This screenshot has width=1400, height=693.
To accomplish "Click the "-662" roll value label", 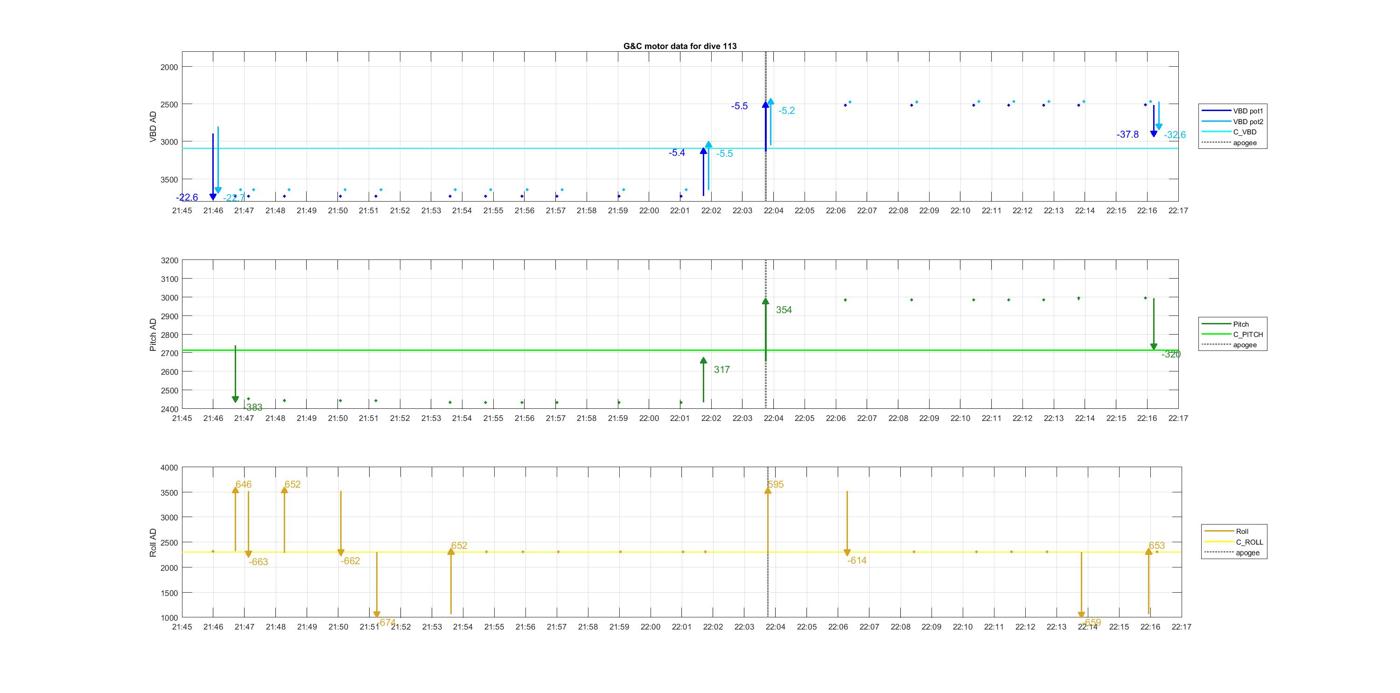I will [350, 562].
